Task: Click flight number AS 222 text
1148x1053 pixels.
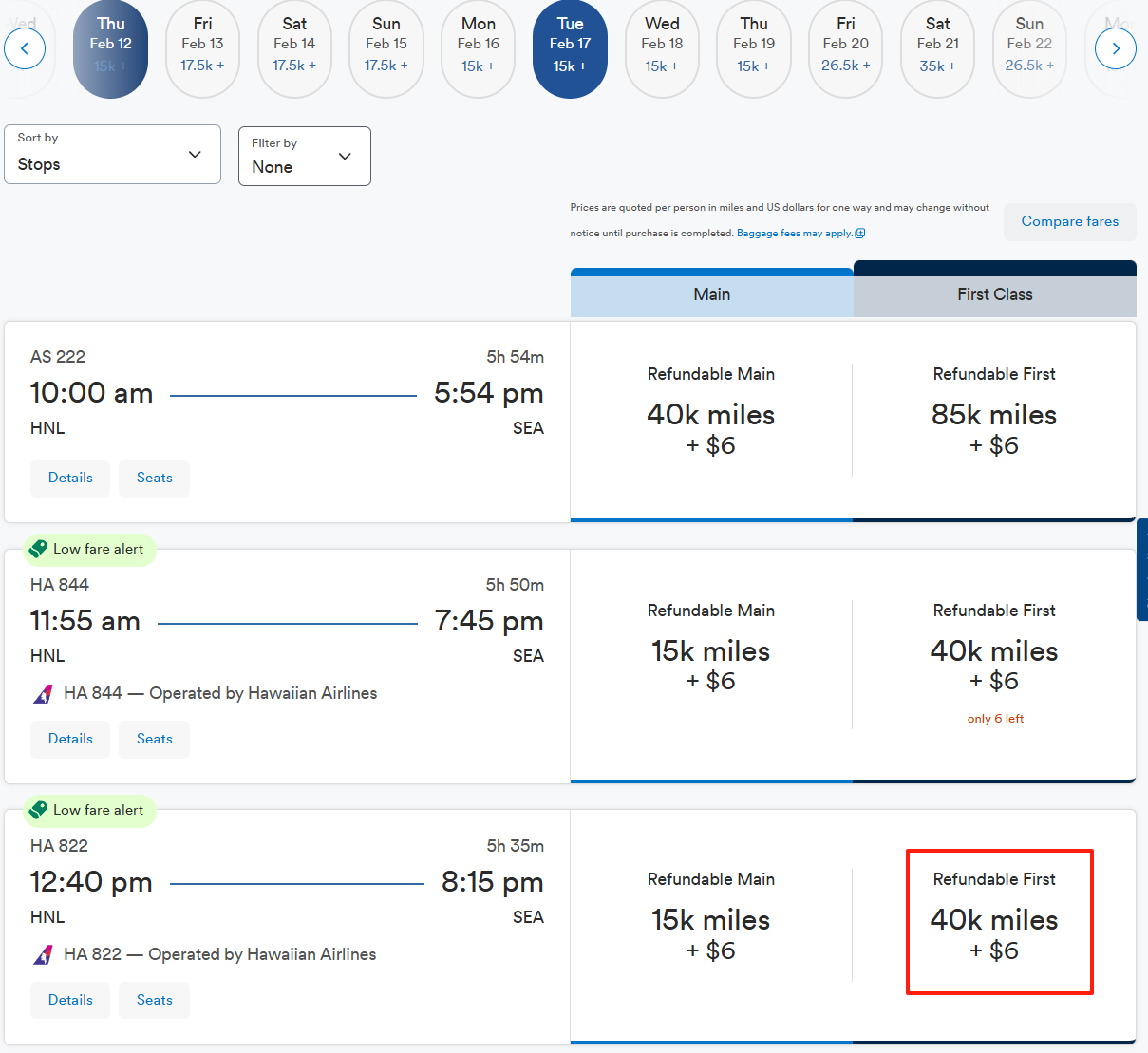Action: tap(58, 357)
